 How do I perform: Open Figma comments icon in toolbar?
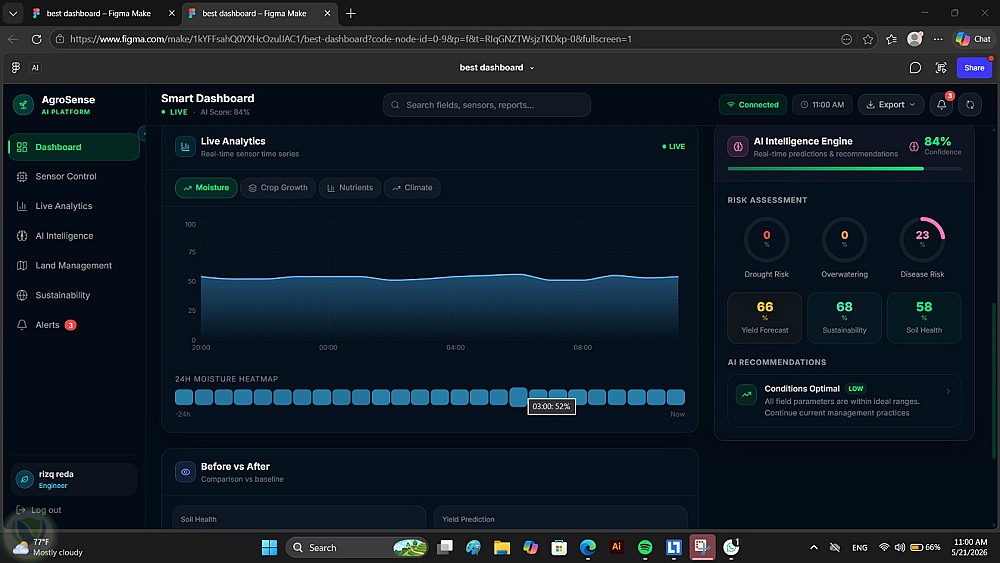tap(915, 68)
